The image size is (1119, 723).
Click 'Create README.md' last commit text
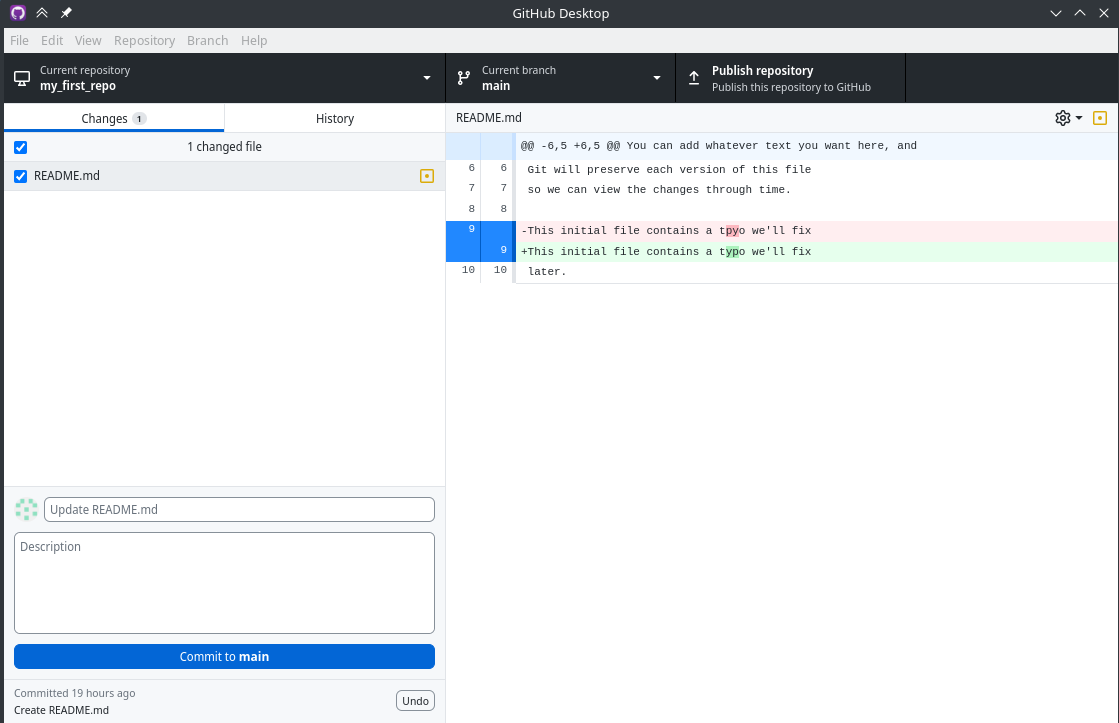coord(61,710)
